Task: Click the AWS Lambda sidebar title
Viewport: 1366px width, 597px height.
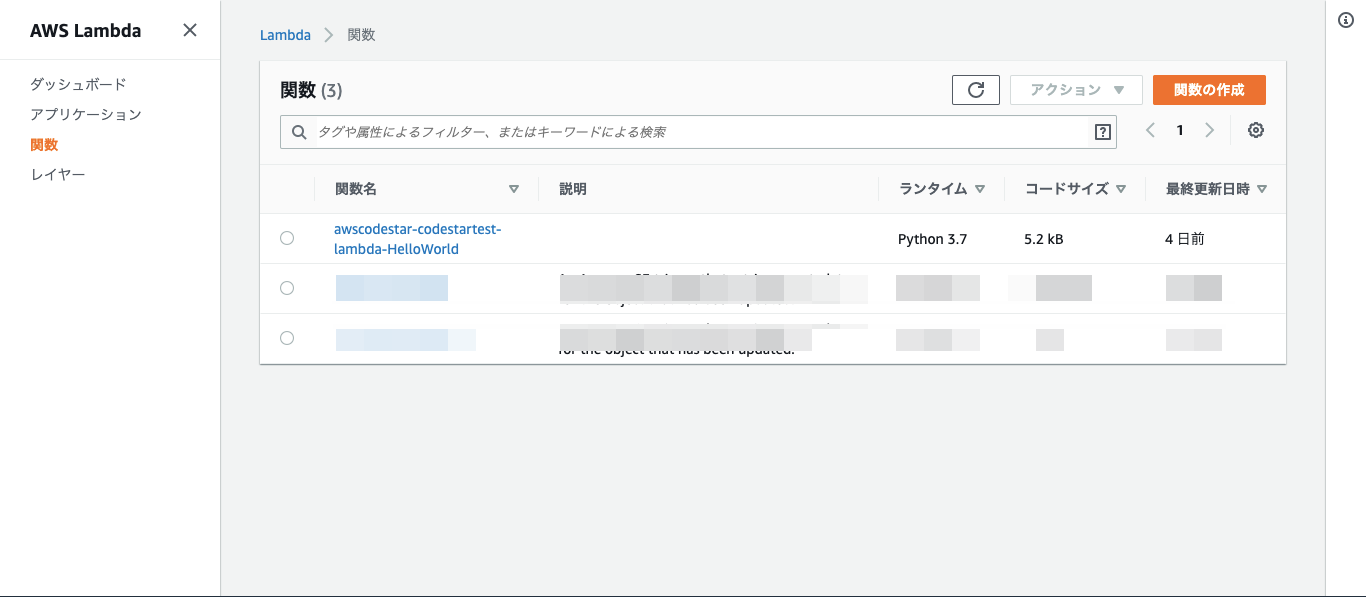Action: [x=85, y=30]
